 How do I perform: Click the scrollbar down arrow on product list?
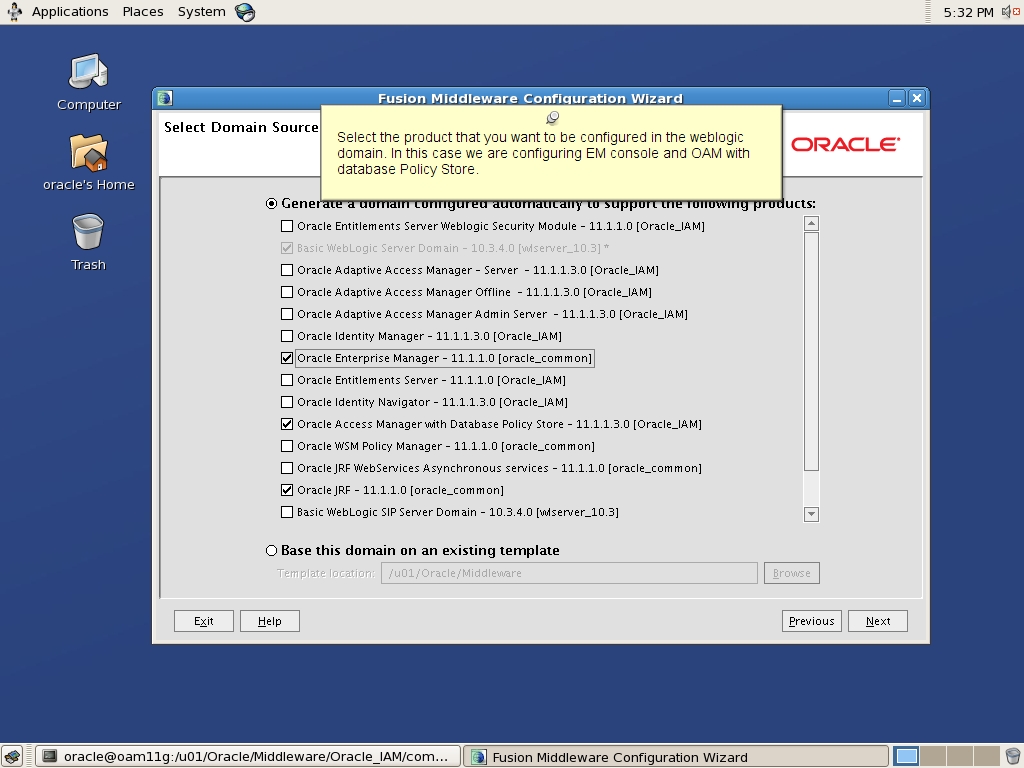pos(811,513)
